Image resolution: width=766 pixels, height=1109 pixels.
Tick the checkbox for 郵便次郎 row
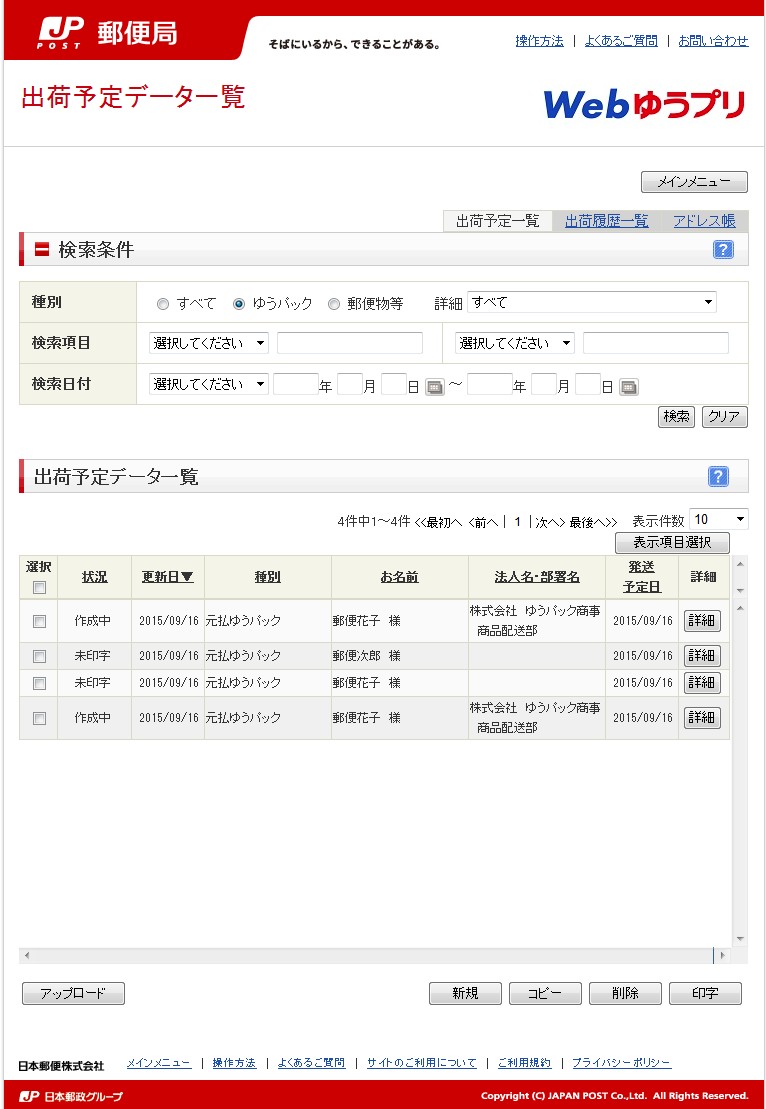pos(39,657)
